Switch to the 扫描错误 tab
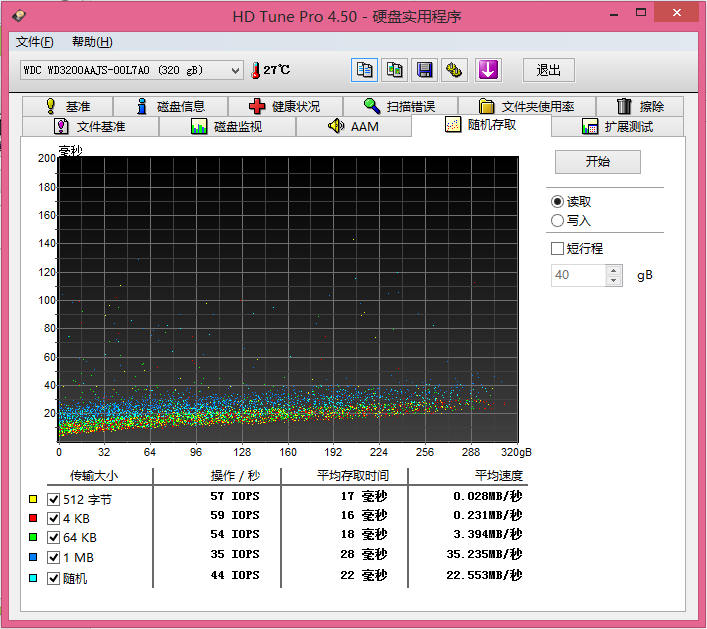 (399, 106)
